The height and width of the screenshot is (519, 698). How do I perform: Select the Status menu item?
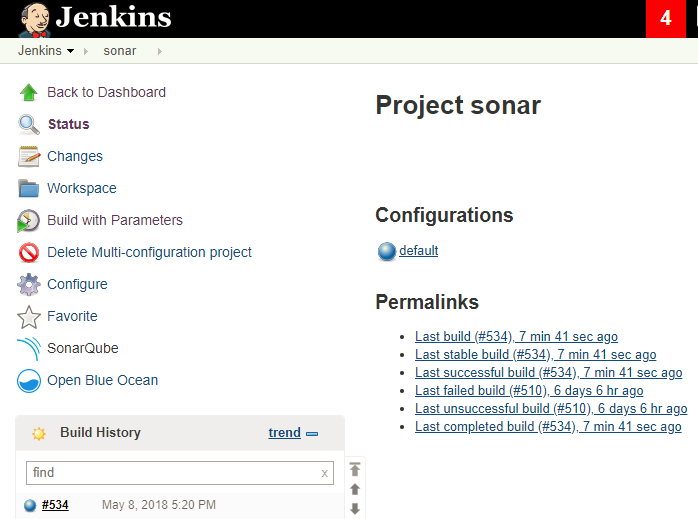[x=69, y=124]
